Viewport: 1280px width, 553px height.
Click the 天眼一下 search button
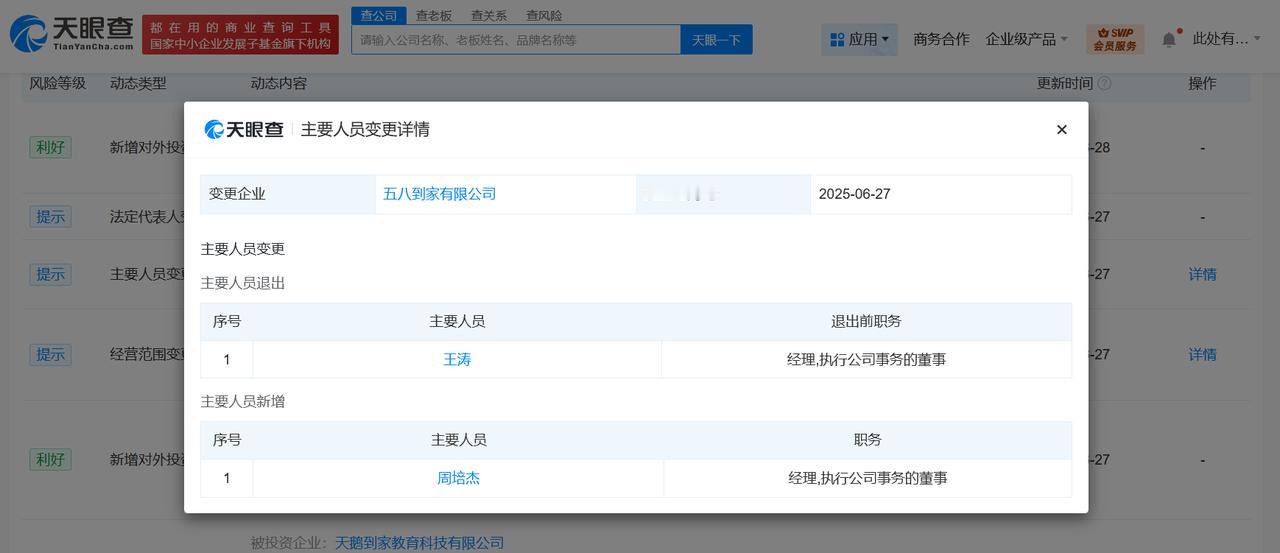[717, 40]
